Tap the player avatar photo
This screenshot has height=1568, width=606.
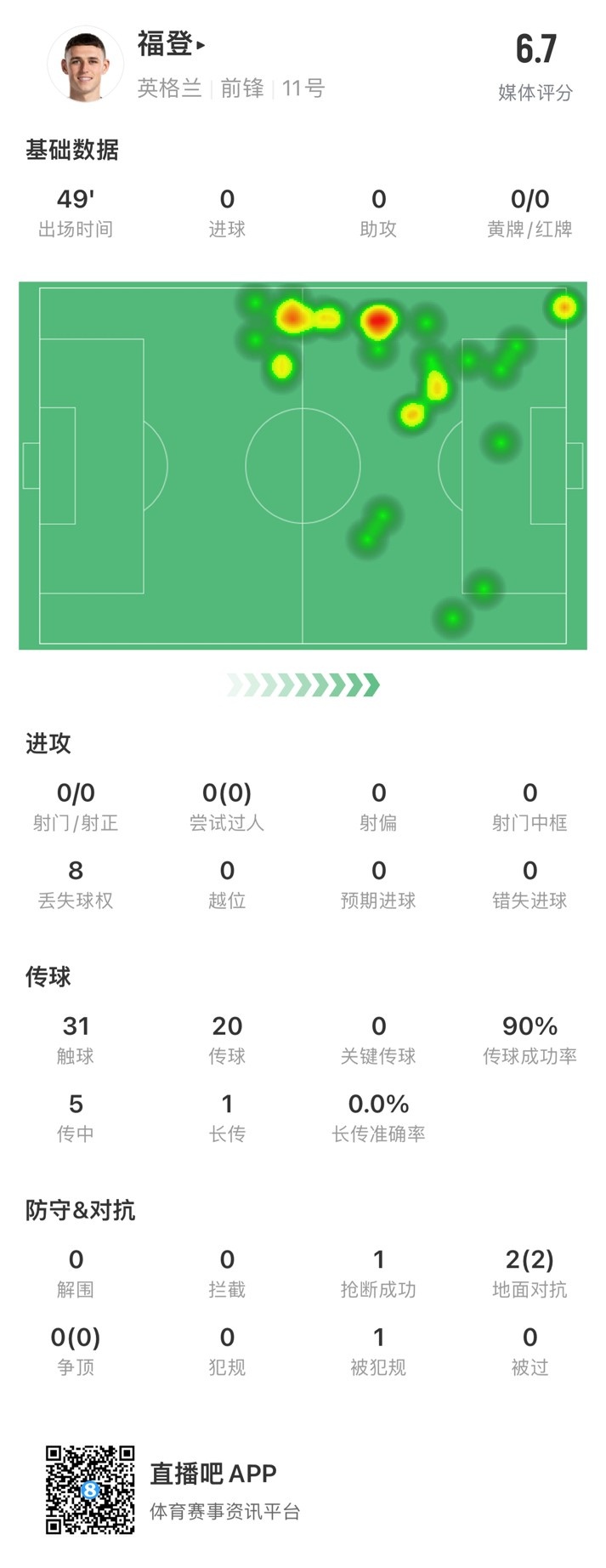coord(85,65)
